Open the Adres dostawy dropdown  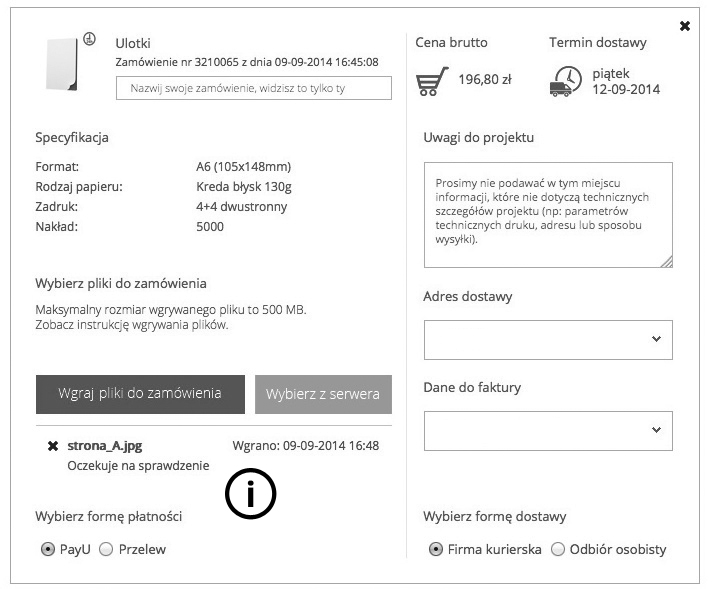coord(548,340)
